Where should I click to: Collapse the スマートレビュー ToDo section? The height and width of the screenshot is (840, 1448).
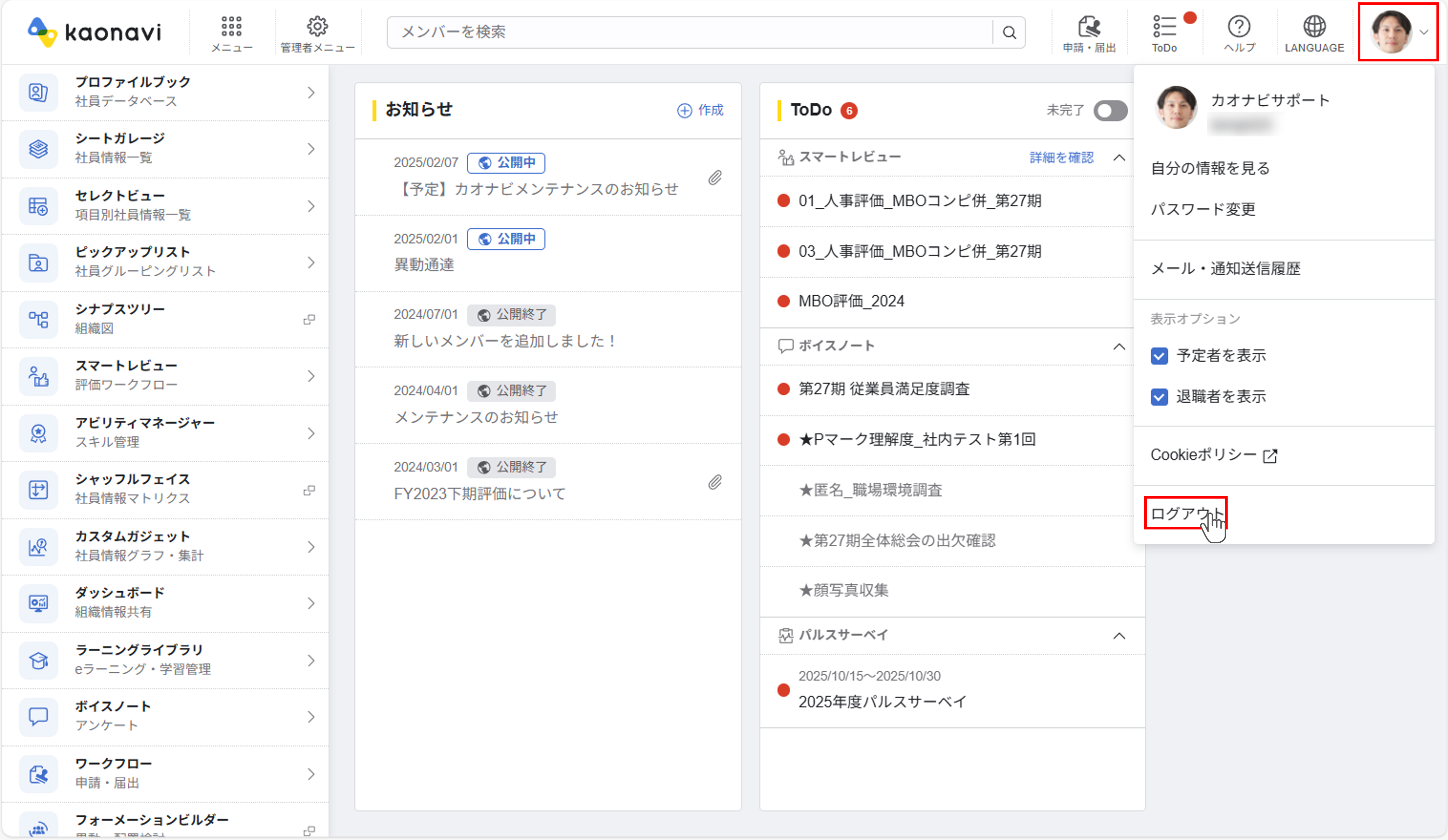pyautogui.click(x=1119, y=158)
